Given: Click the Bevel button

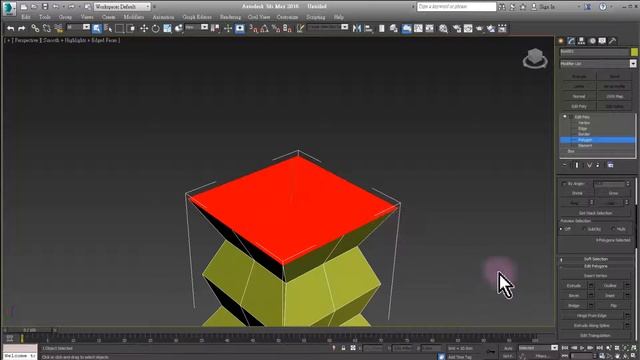Looking at the screenshot, I should click(x=573, y=296).
